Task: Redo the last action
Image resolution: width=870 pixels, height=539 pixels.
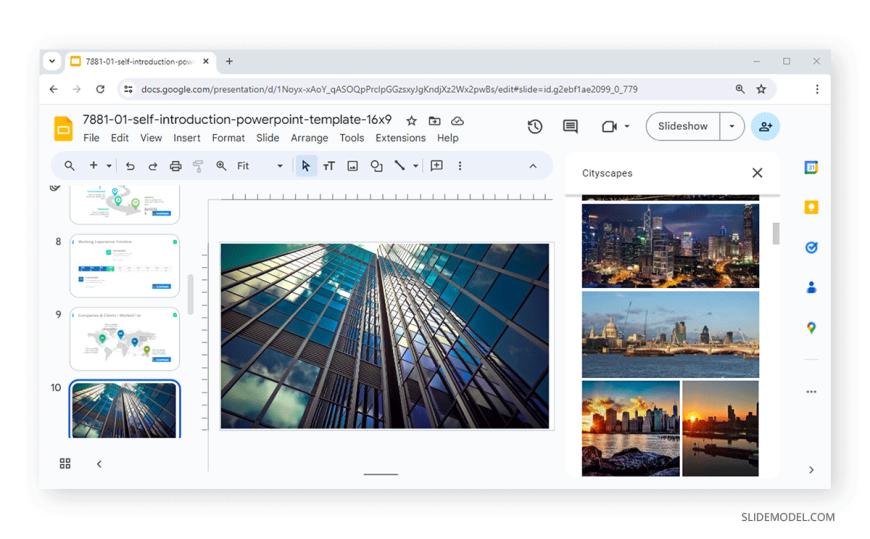Action: tap(153, 166)
